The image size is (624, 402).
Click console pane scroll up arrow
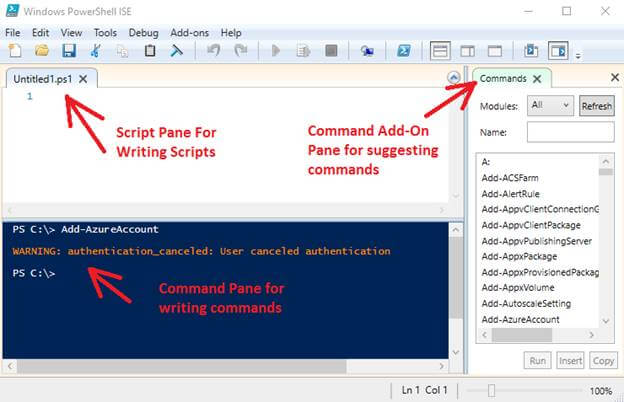[456, 230]
